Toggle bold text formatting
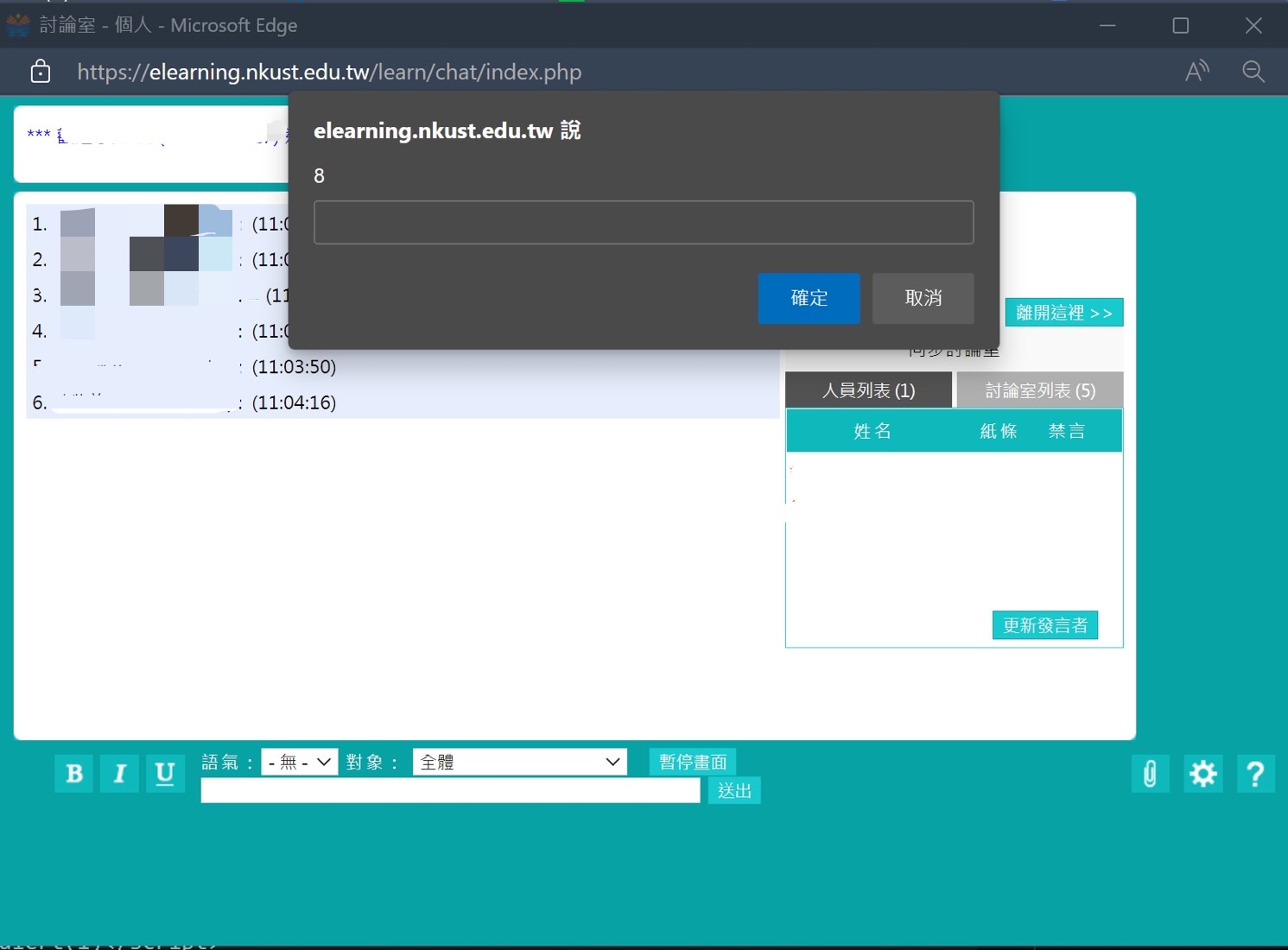This screenshot has width=1288, height=950. click(74, 773)
